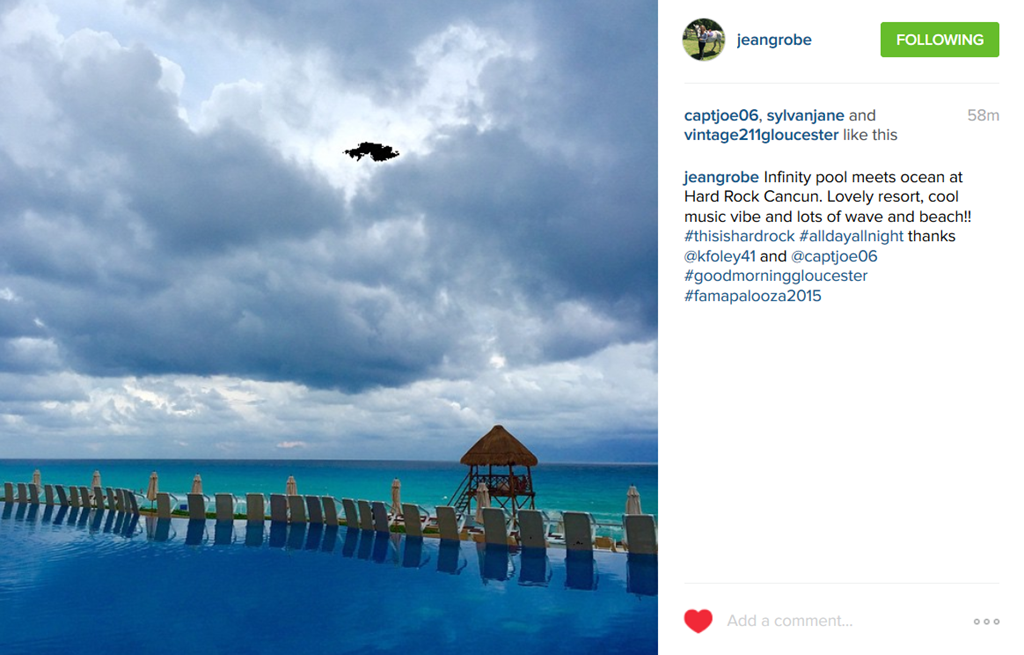
Task: Visit the @kfoley41 mention
Action: tap(720, 256)
